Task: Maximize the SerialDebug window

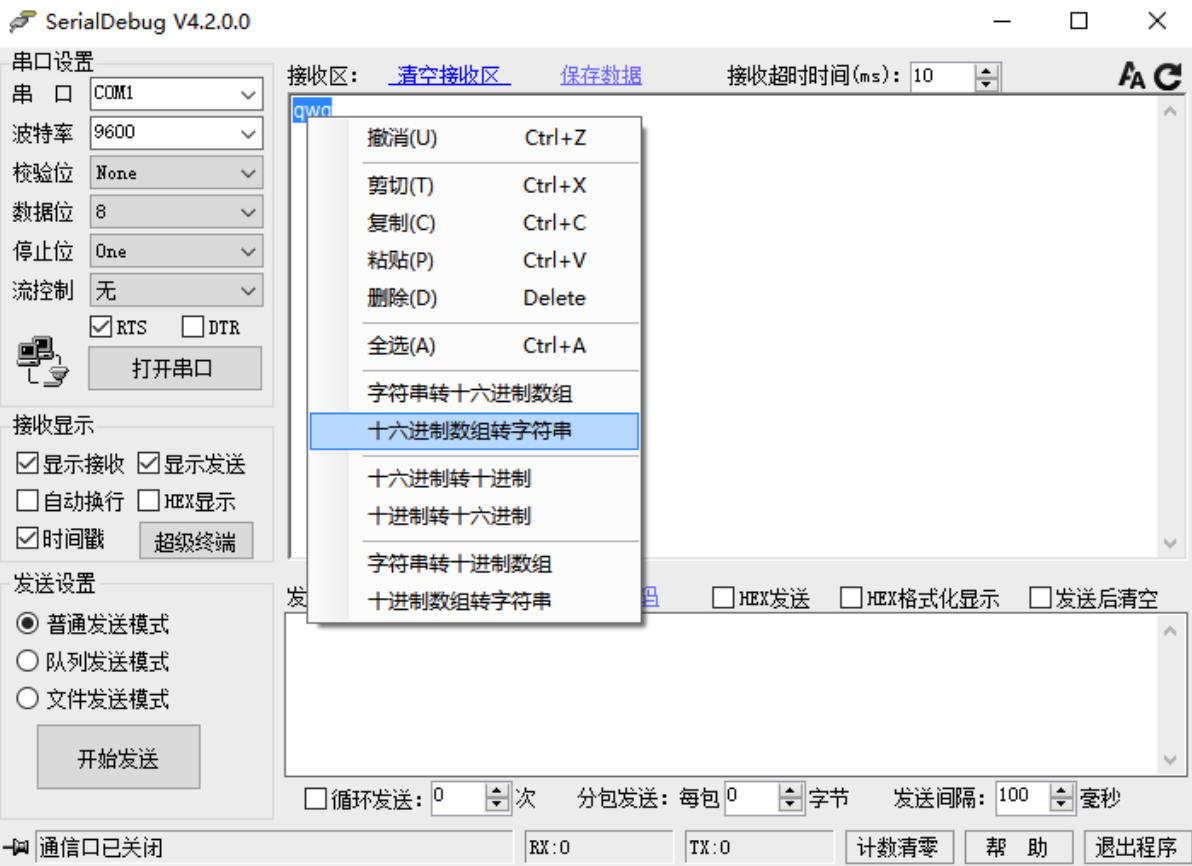Action: click(1079, 21)
